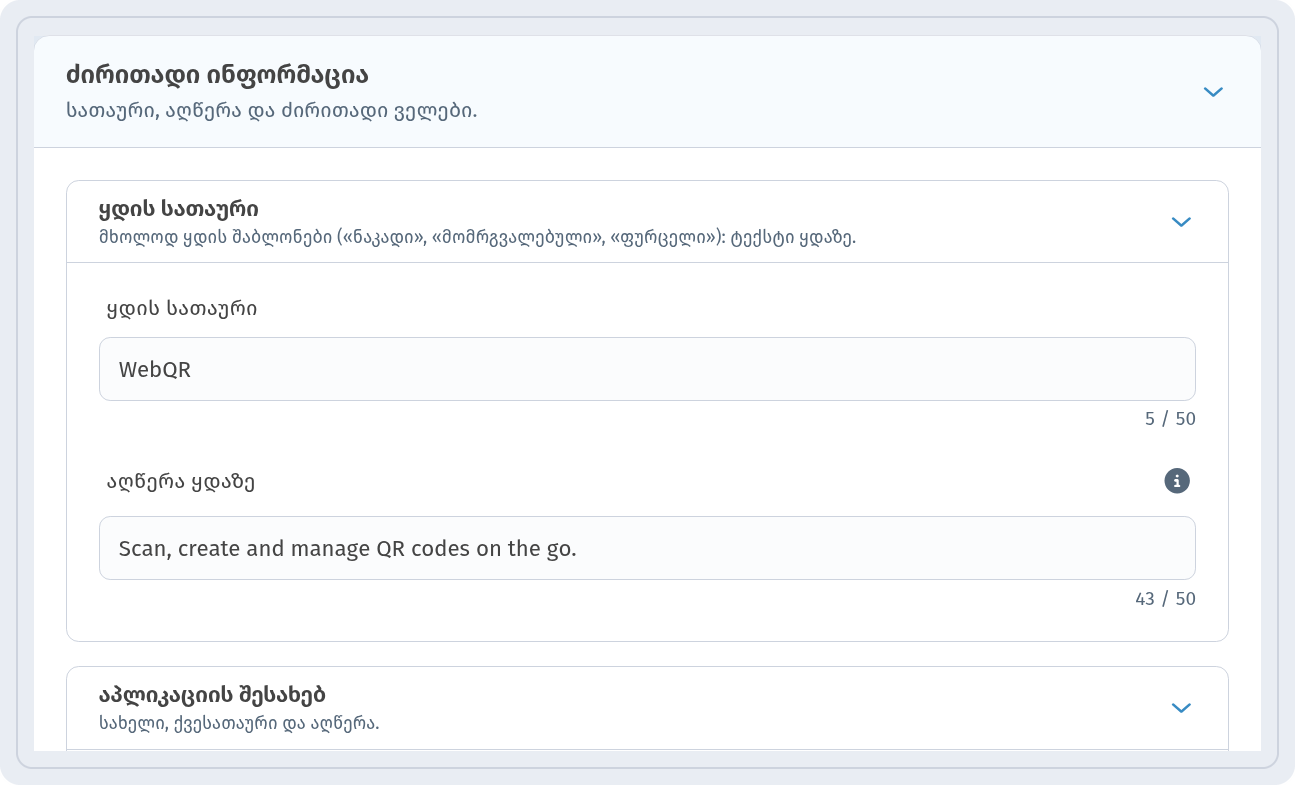This screenshot has height=785, width=1295.
Task: Collapse the ყდის სათაური panel chevron
Action: coord(1181,222)
